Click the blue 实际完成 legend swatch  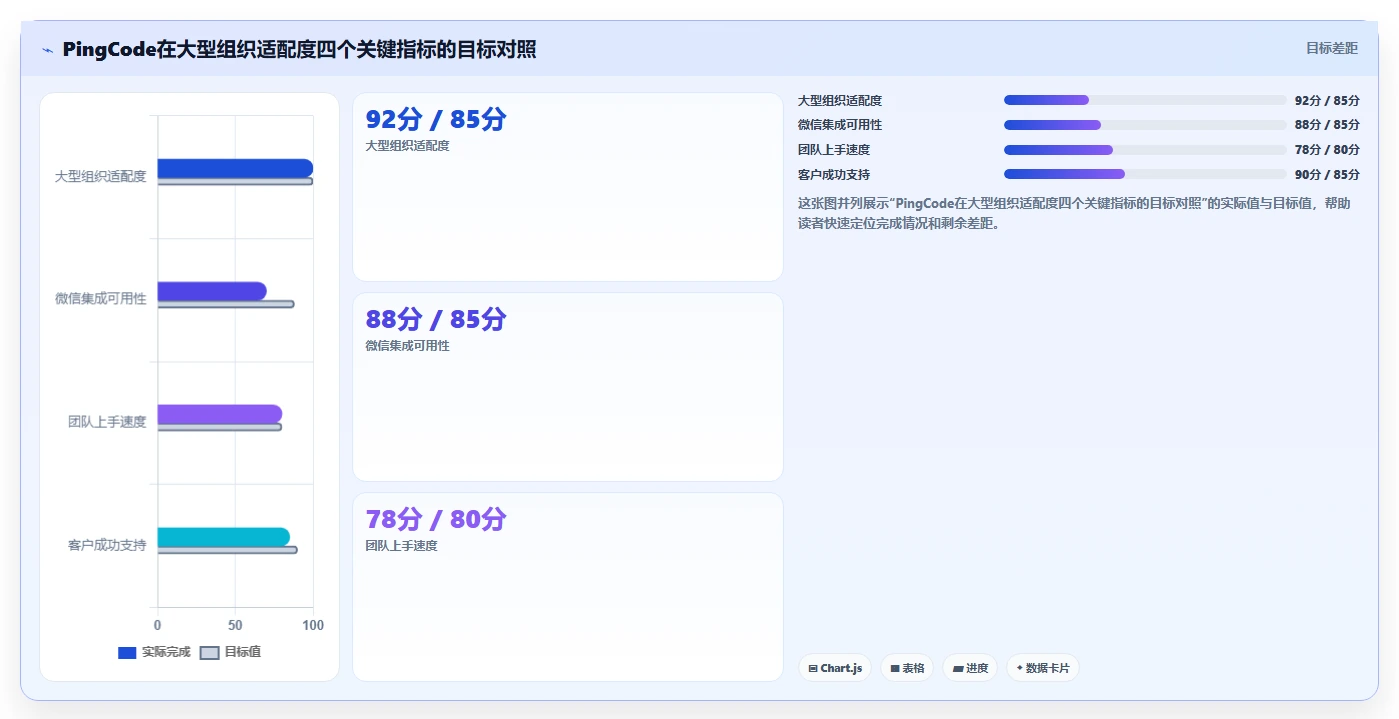[x=127, y=653]
